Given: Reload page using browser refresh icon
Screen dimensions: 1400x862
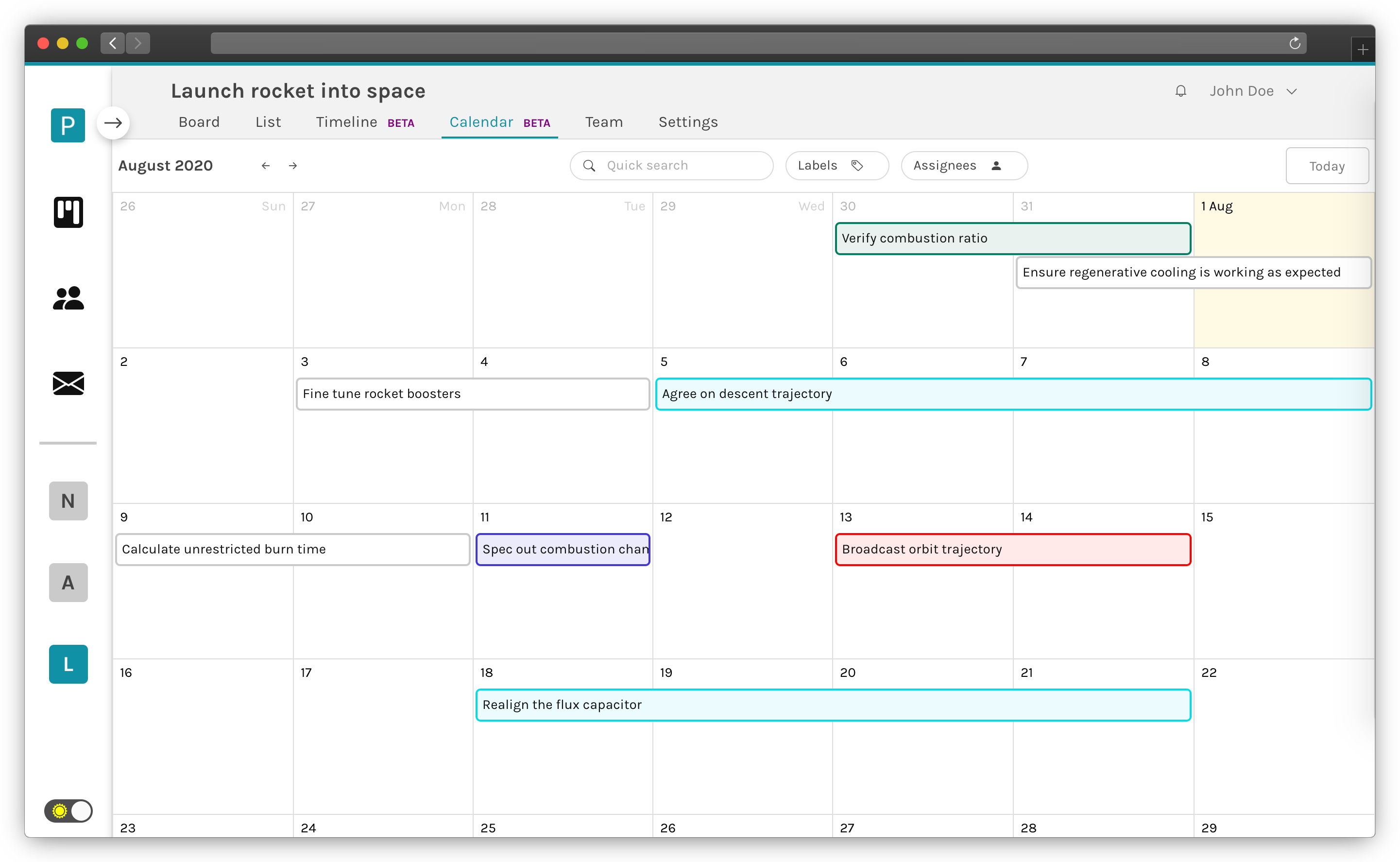Looking at the screenshot, I should pyautogui.click(x=1295, y=43).
